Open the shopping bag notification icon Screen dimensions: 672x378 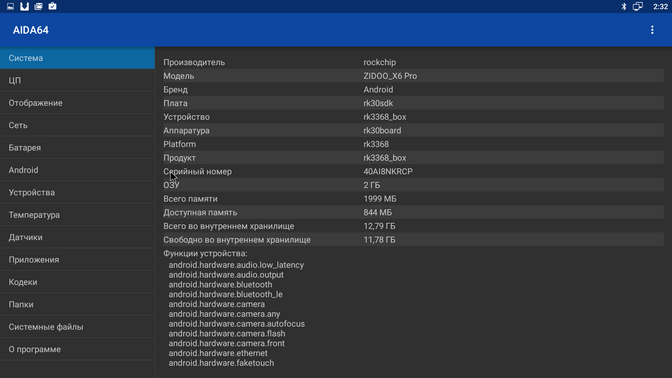pos(52,6)
